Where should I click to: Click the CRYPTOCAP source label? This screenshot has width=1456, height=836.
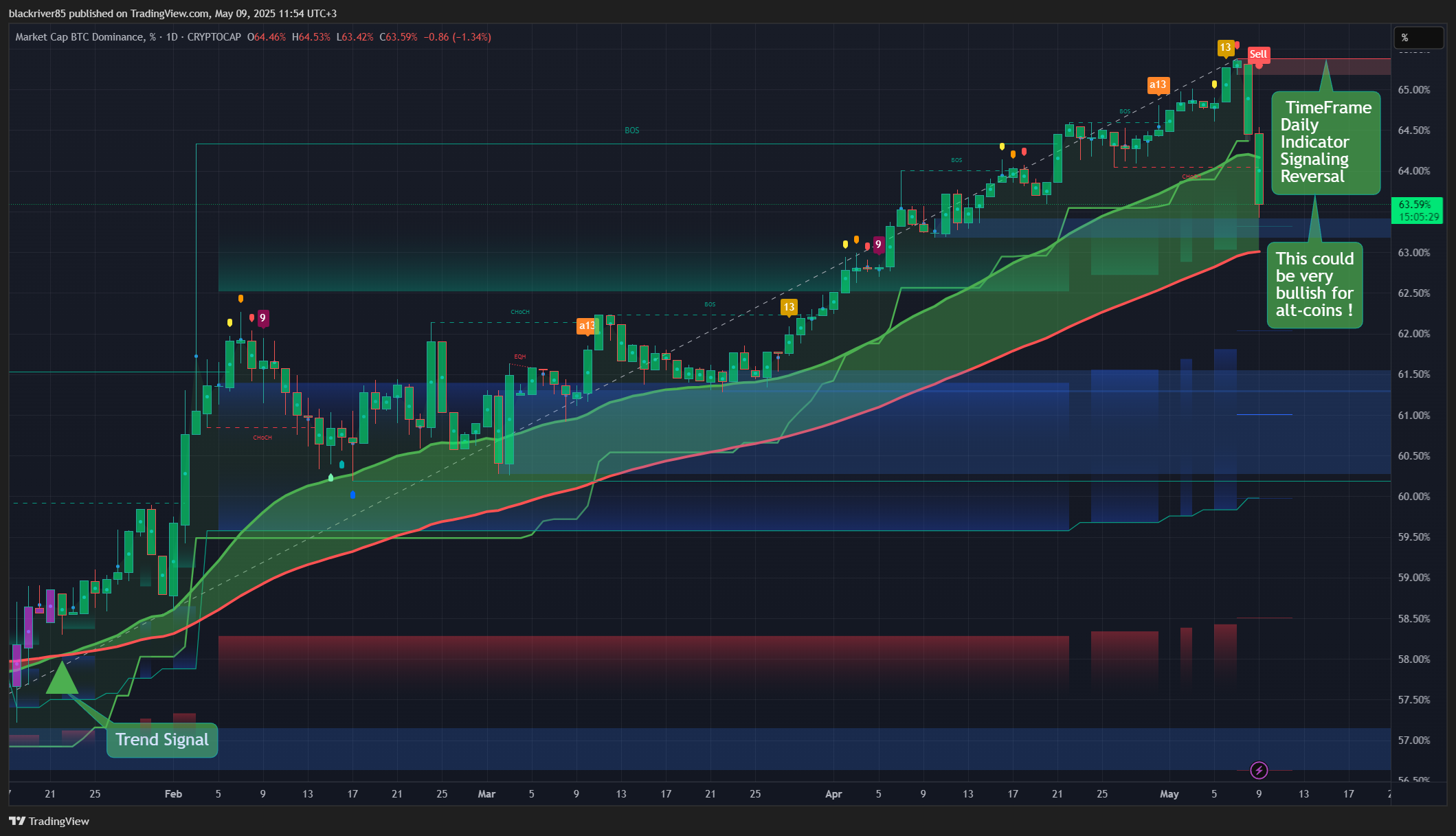point(214,37)
